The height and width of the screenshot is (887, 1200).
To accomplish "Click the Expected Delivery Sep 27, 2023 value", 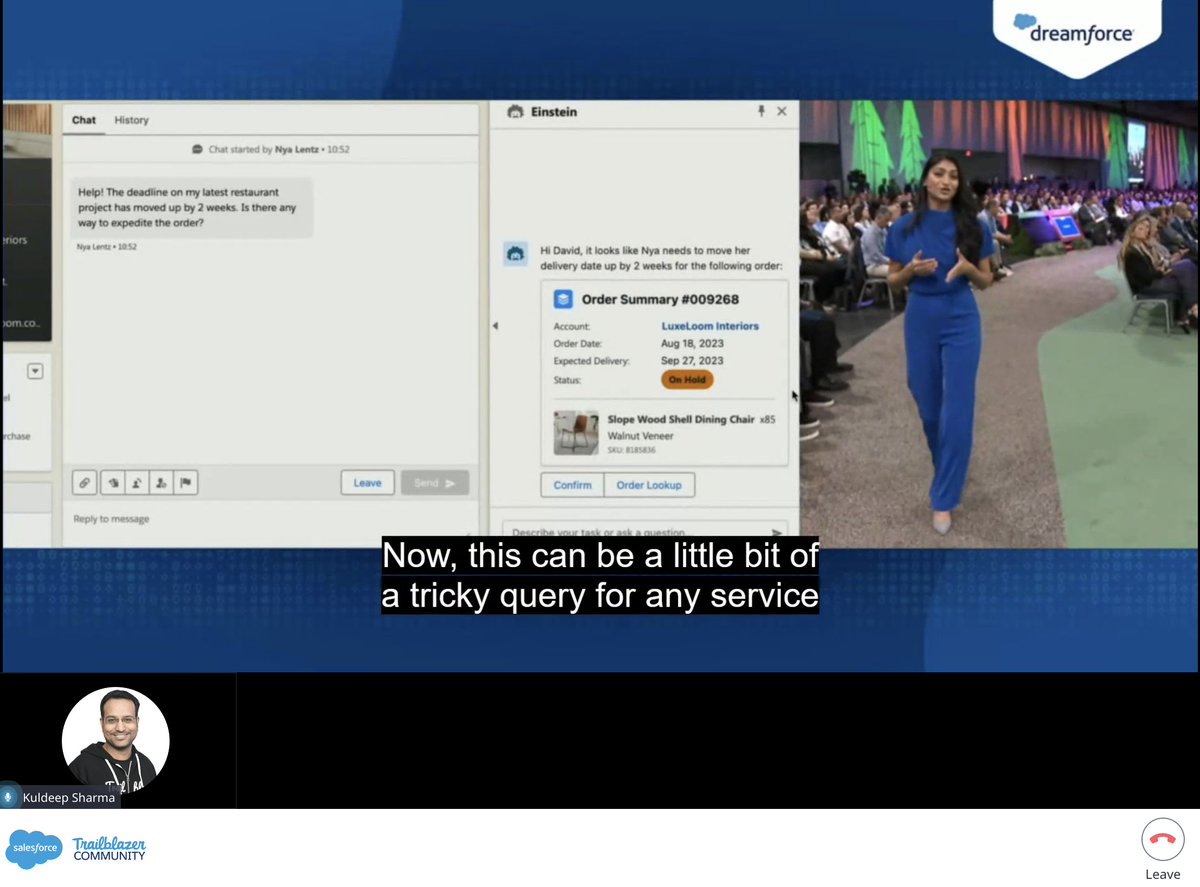I will (x=692, y=360).
